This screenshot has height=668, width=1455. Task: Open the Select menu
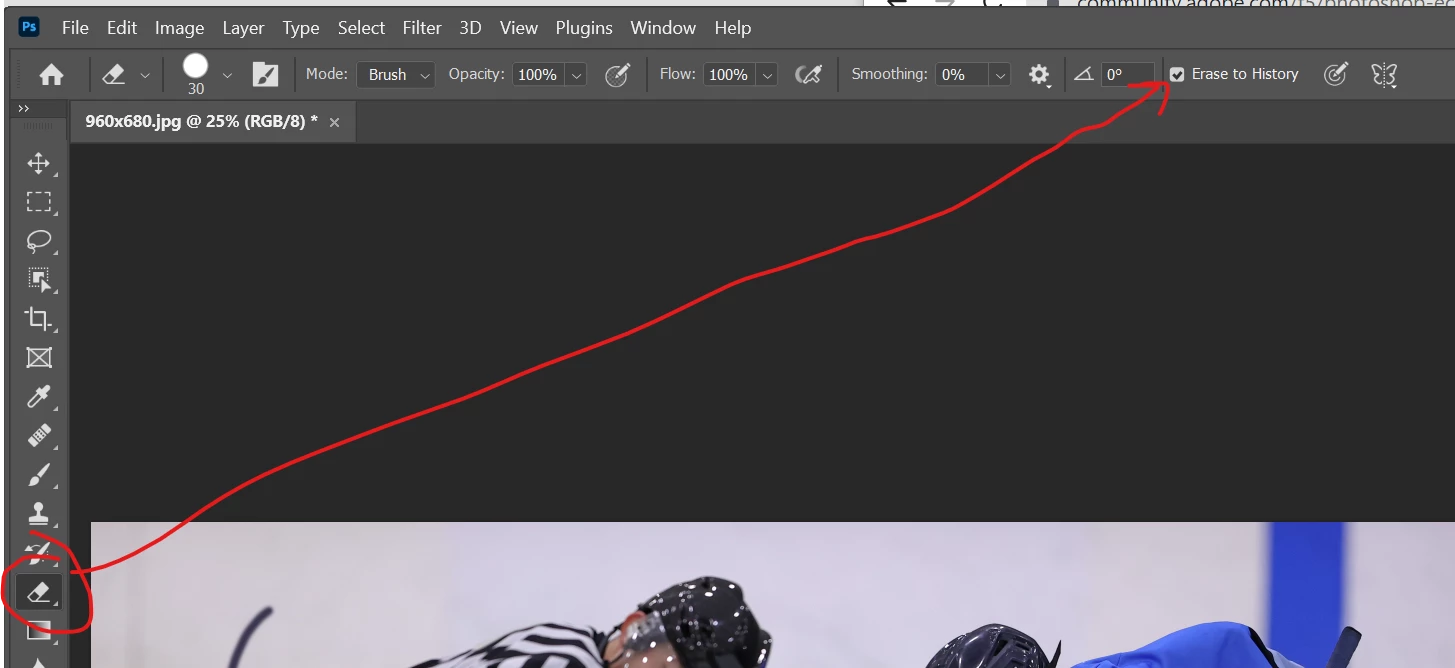(x=361, y=28)
